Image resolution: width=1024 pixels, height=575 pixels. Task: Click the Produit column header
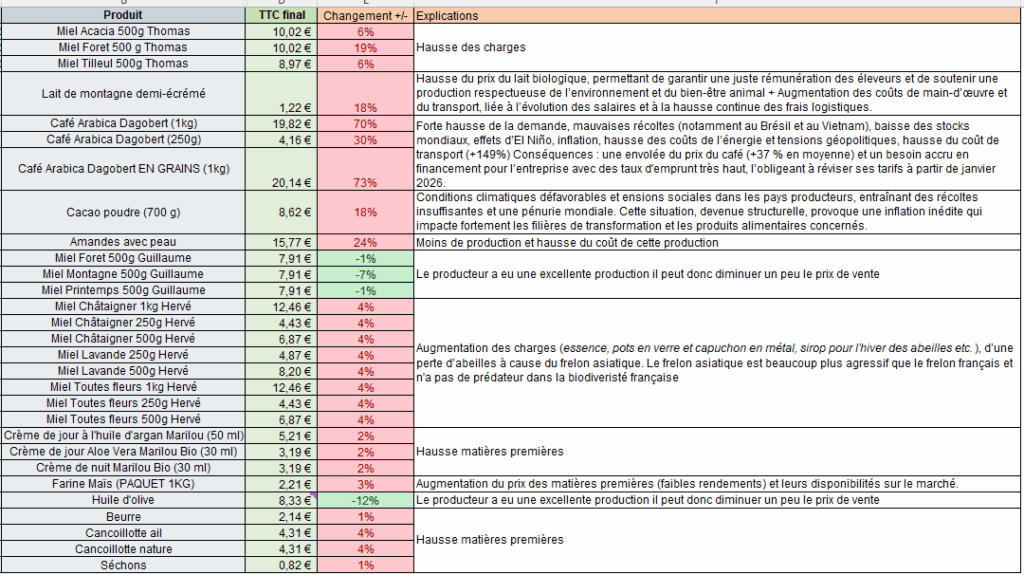123,16
